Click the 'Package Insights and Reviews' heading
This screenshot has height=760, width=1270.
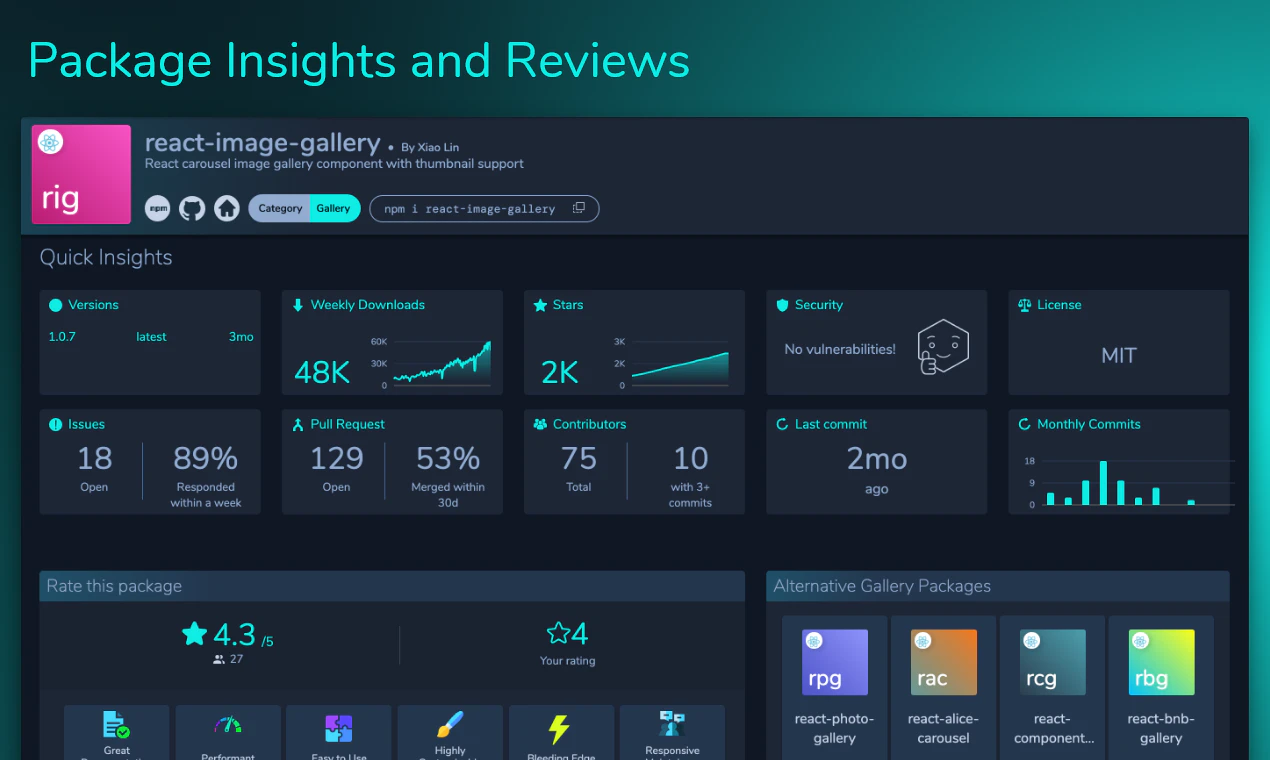tap(359, 60)
